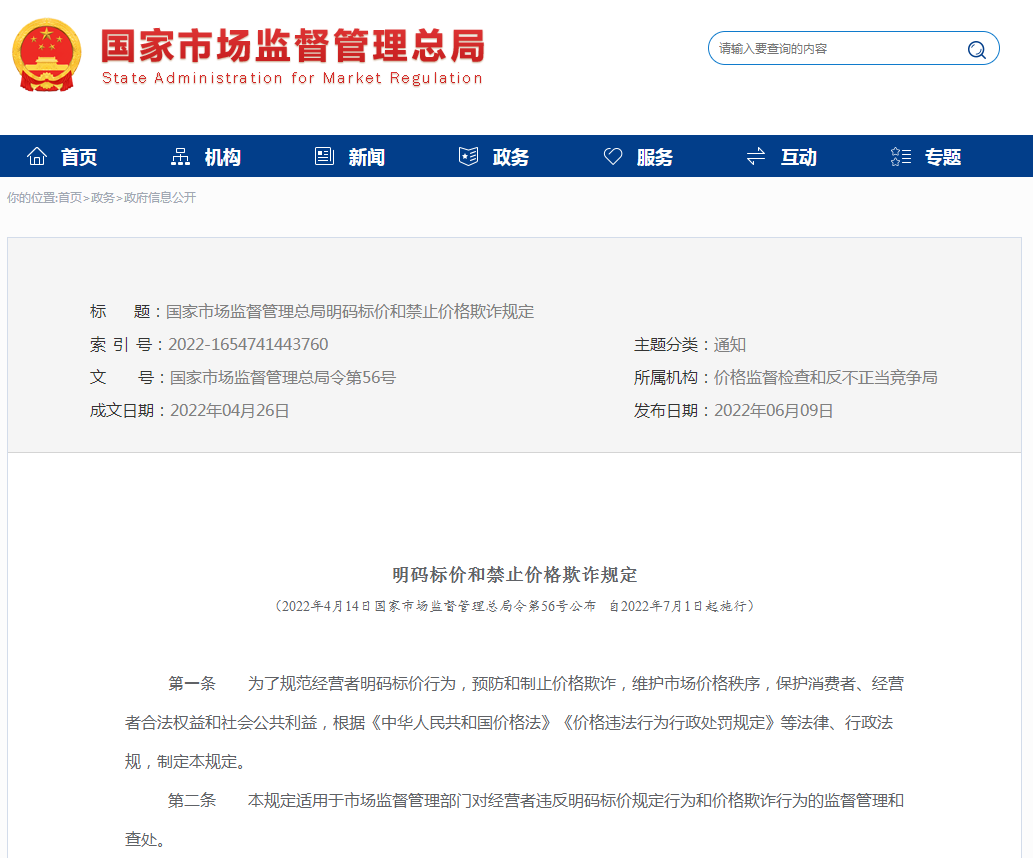
Task: Click the heart icon beside 服务
Action: tap(612, 155)
